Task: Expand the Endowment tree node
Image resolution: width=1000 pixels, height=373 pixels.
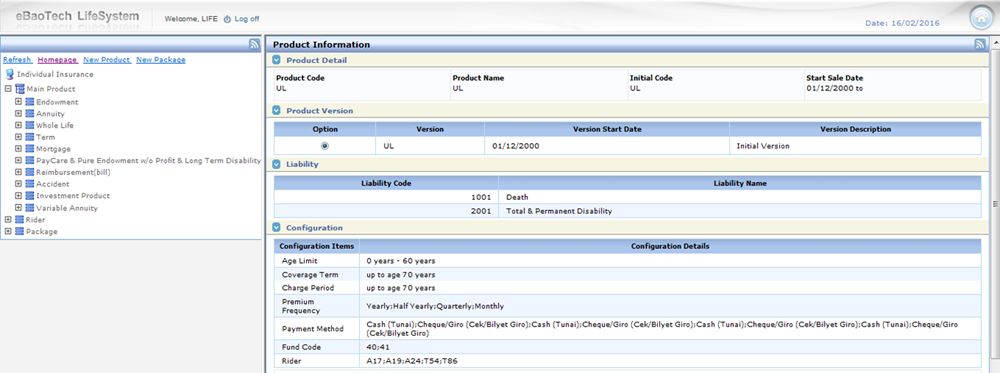Action: pyautogui.click(x=18, y=102)
